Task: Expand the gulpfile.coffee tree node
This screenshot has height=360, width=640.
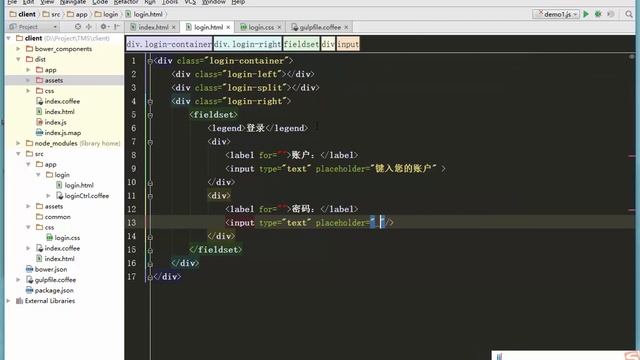Action: click(18, 280)
